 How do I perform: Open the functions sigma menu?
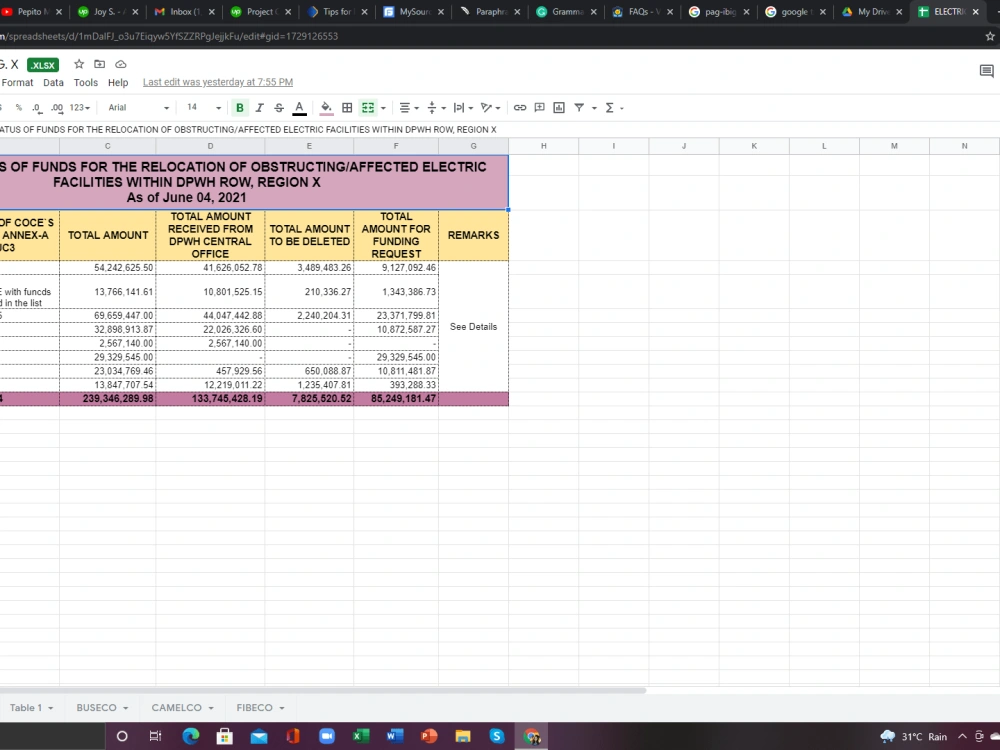[x=614, y=108]
